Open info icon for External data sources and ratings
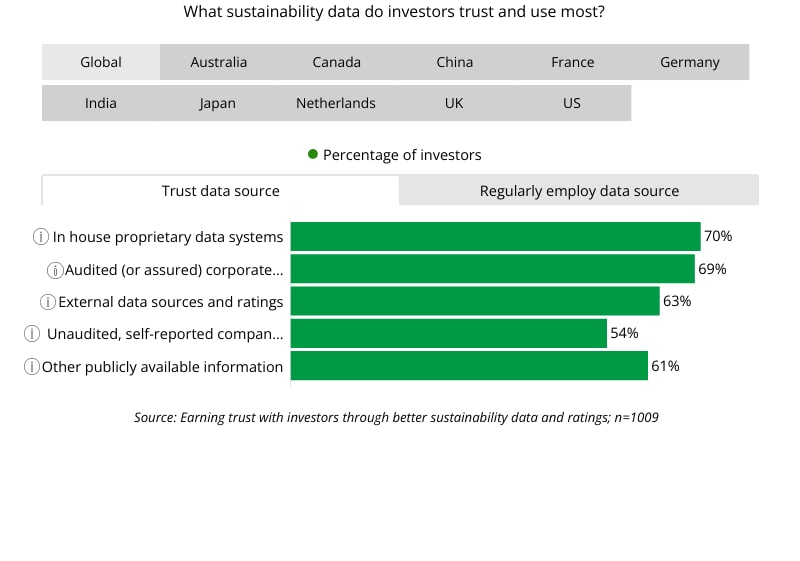This screenshot has height=561, width=800. pyautogui.click(x=47, y=302)
